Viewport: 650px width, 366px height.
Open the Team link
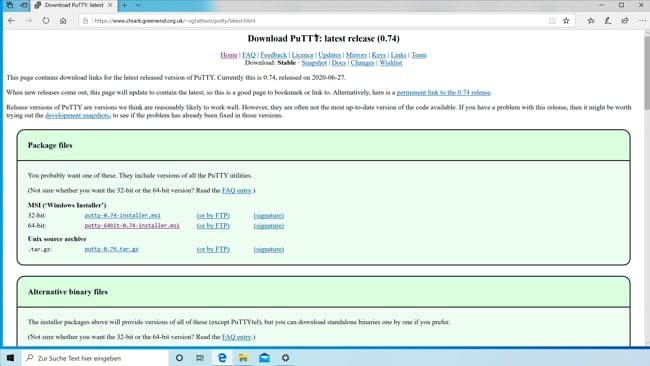419,55
